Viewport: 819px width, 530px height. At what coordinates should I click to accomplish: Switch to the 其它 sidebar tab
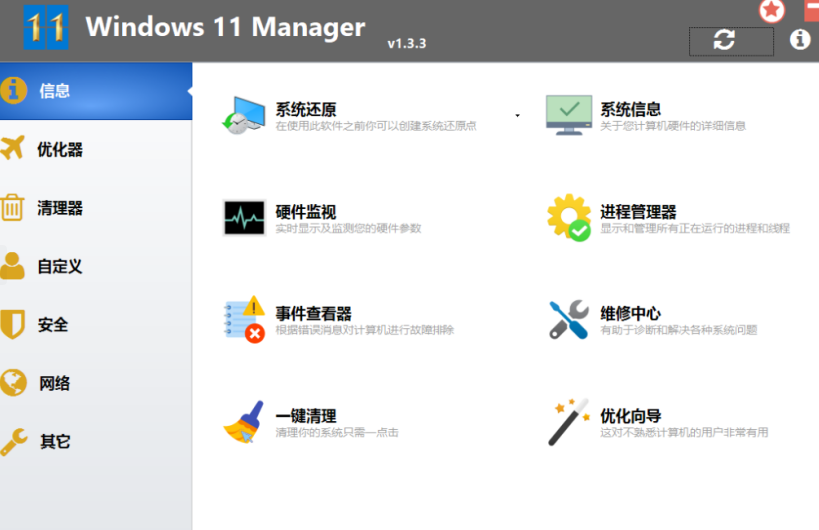(x=96, y=442)
